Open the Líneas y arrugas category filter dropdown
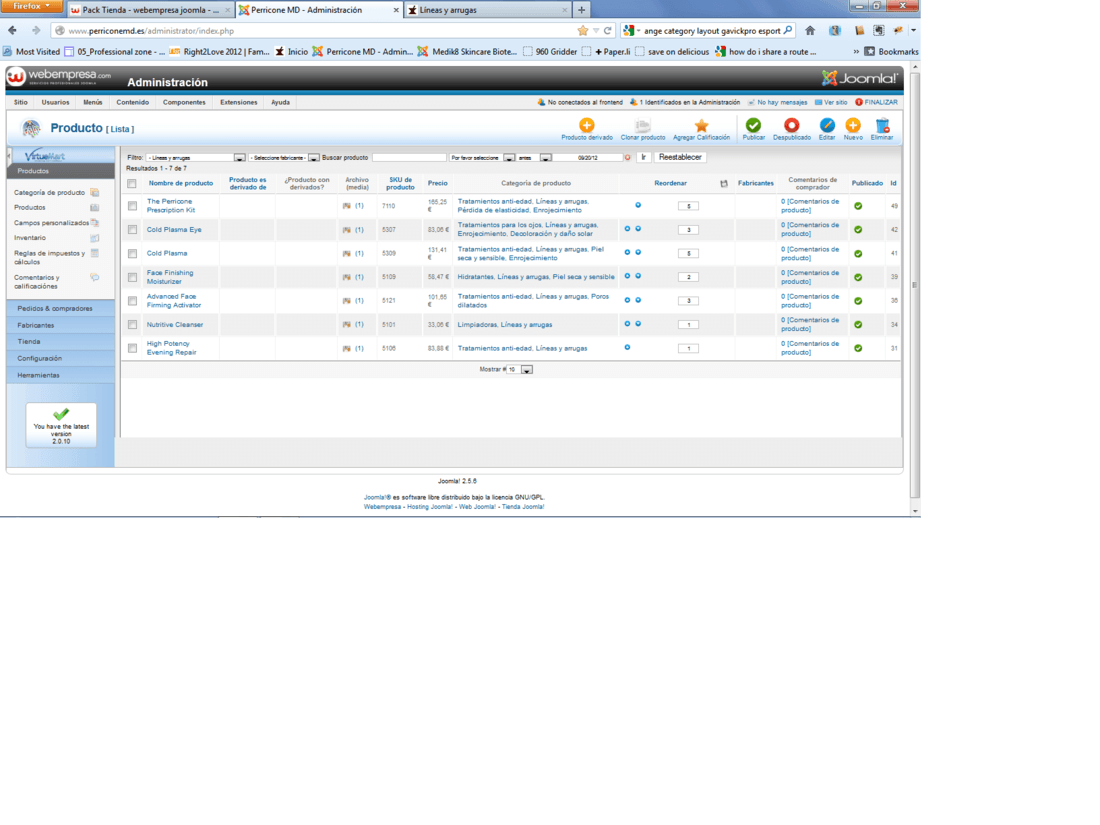This screenshot has height=825, width=1100. (196, 158)
